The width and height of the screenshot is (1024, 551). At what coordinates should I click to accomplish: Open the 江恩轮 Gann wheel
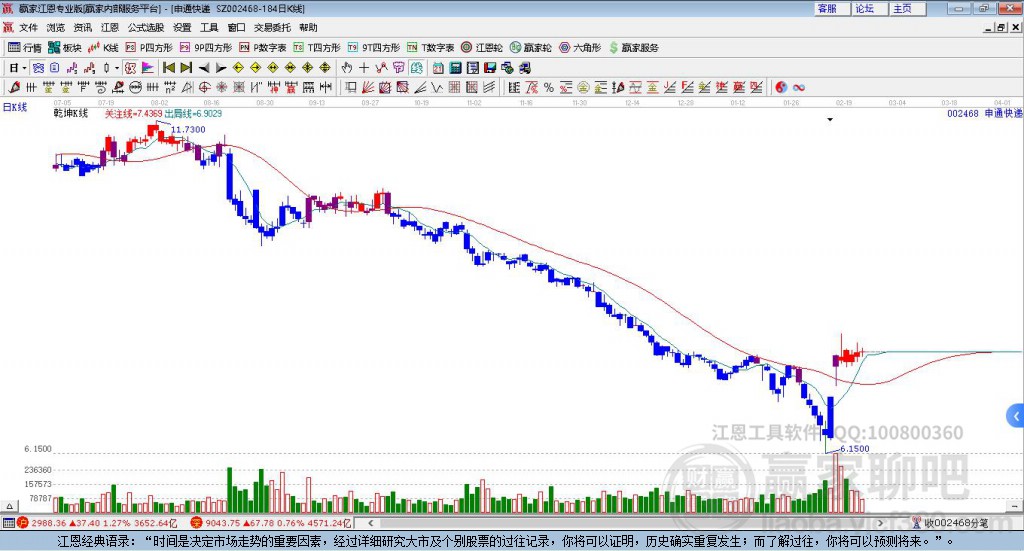[x=482, y=48]
